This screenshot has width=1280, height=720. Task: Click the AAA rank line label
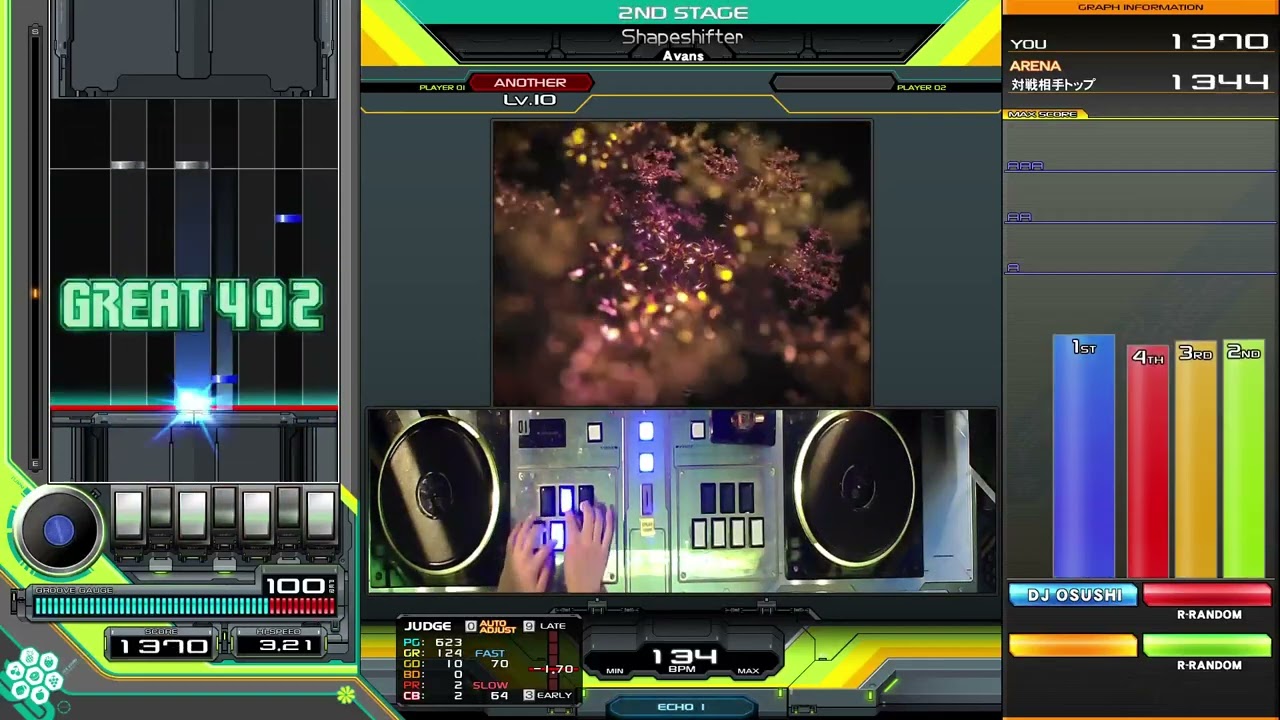(1025, 166)
